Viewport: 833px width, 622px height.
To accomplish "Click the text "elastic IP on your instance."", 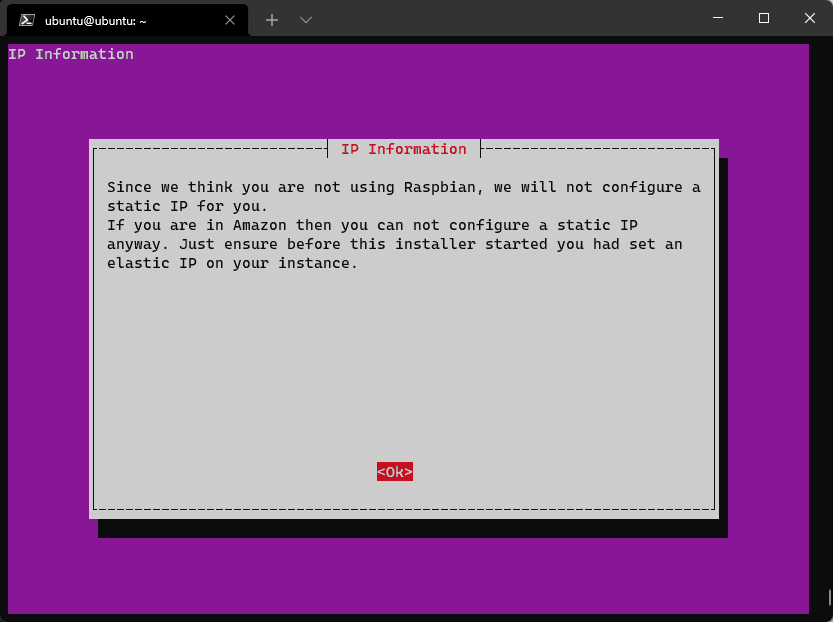I will [232, 263].
